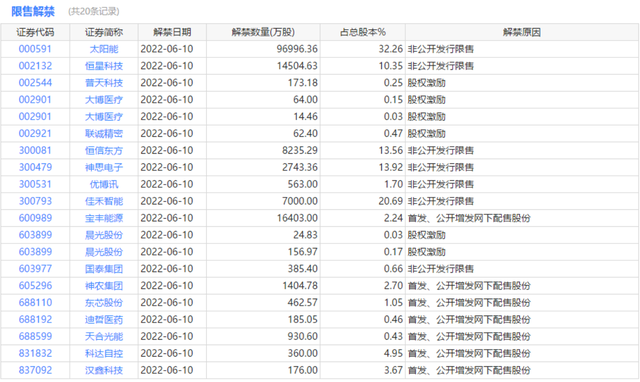The image size is (640, 382).
Task: Open stock code 002544 link
Action: pos(35,83)
